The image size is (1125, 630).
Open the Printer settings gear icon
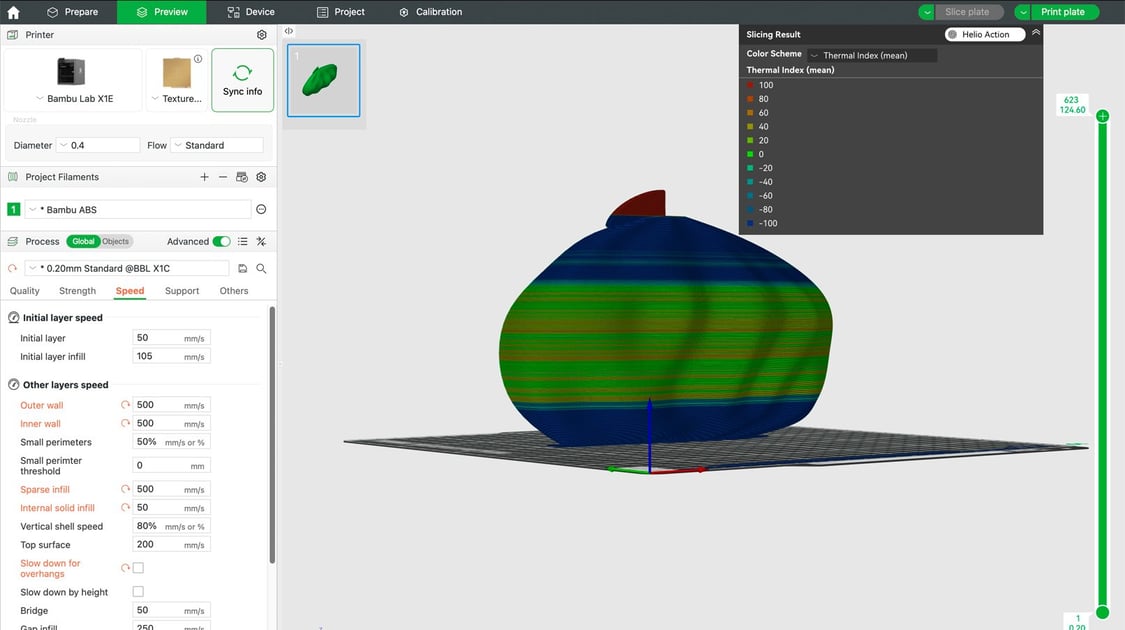tap(261, 34)
